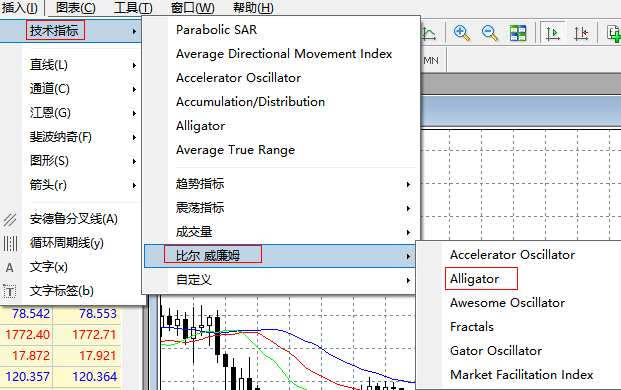The width and height of the screenshot is (621, 390).
Task: Click the 17.872 bid price cell
Action: [x=27, y=356]
